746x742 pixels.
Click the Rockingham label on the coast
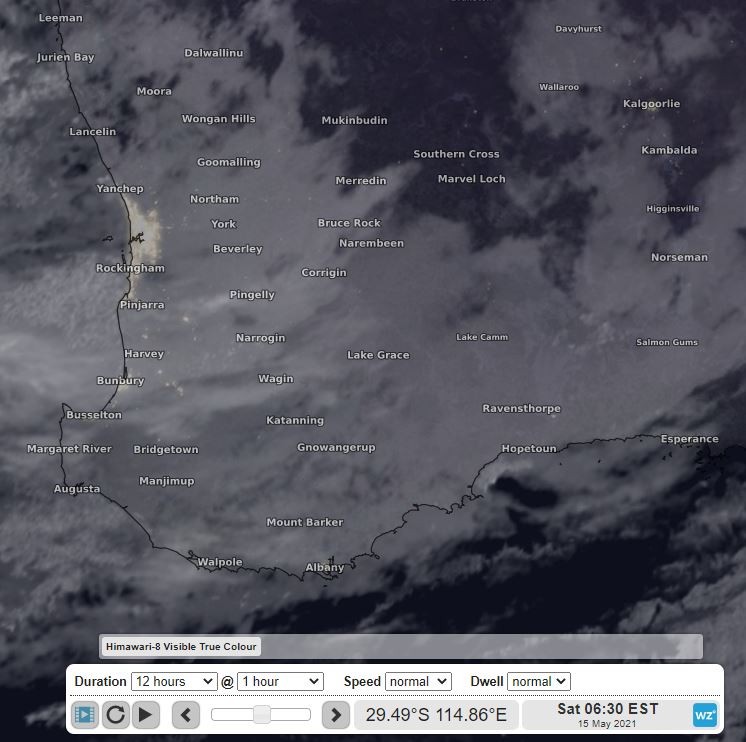coord(130,268)
